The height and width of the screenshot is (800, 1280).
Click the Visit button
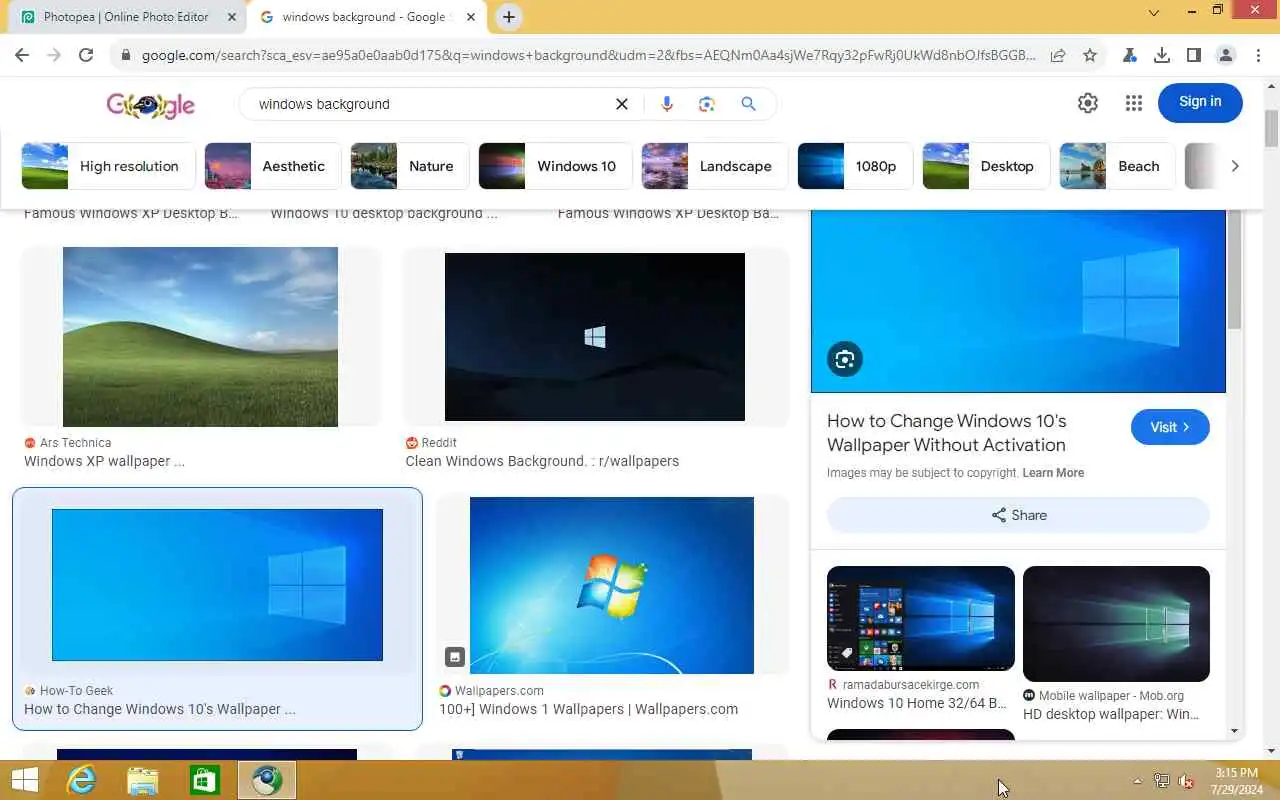pyautogui.click(x=1170, y=427)
